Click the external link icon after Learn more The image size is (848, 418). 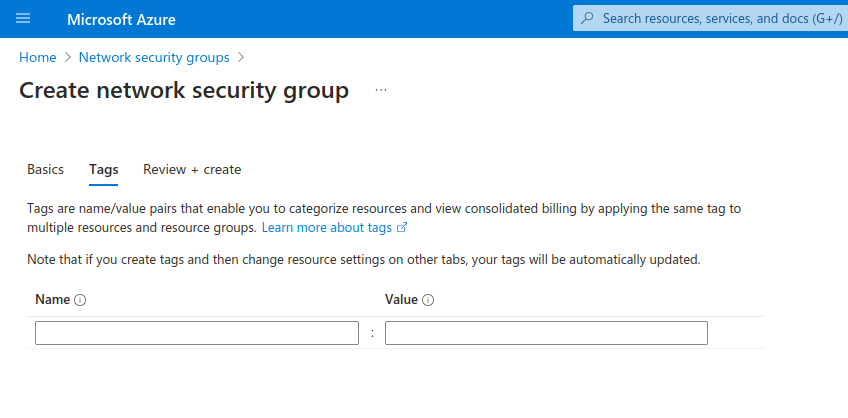402,228
